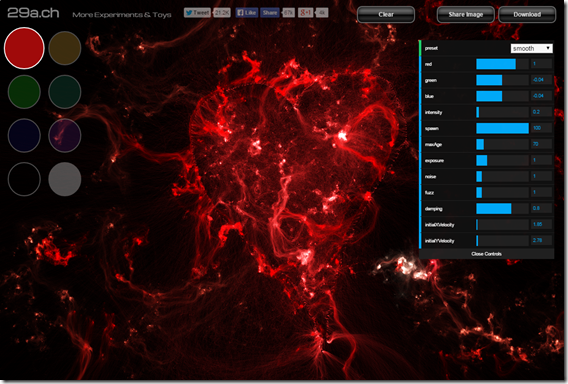The image size is (568, 384).
Task: Adjust the intensity slider
Action: tap(502, 112)
